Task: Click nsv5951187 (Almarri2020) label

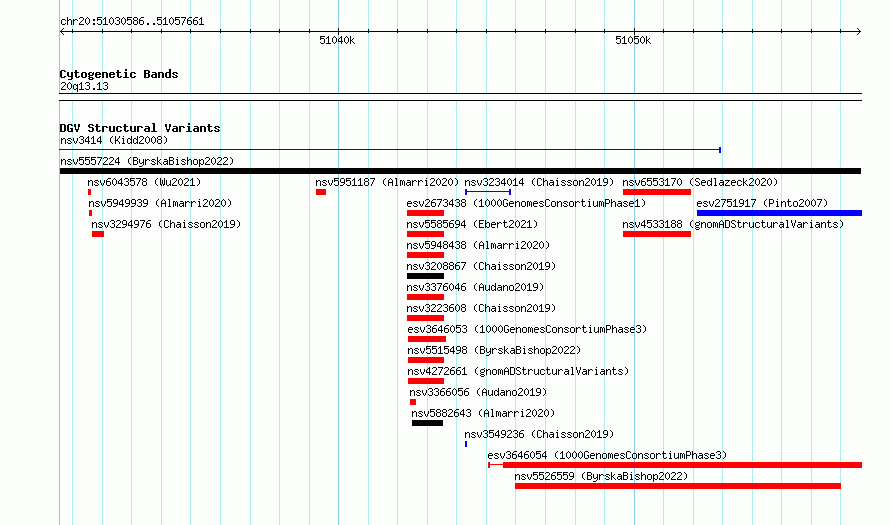Action: [x=387, y=182]
